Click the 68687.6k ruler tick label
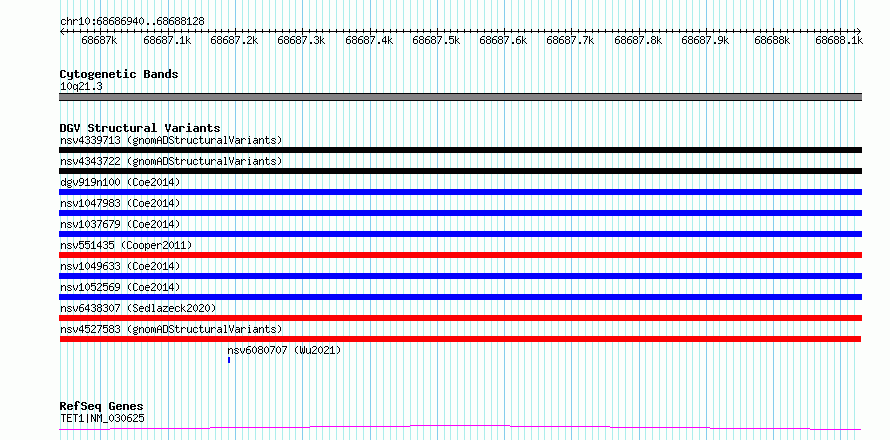 point(503,40)
